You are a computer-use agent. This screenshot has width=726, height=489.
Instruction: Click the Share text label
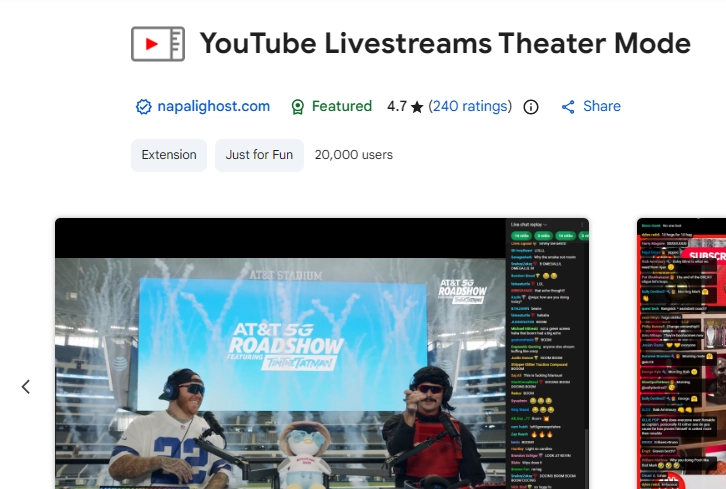(602, 106)
